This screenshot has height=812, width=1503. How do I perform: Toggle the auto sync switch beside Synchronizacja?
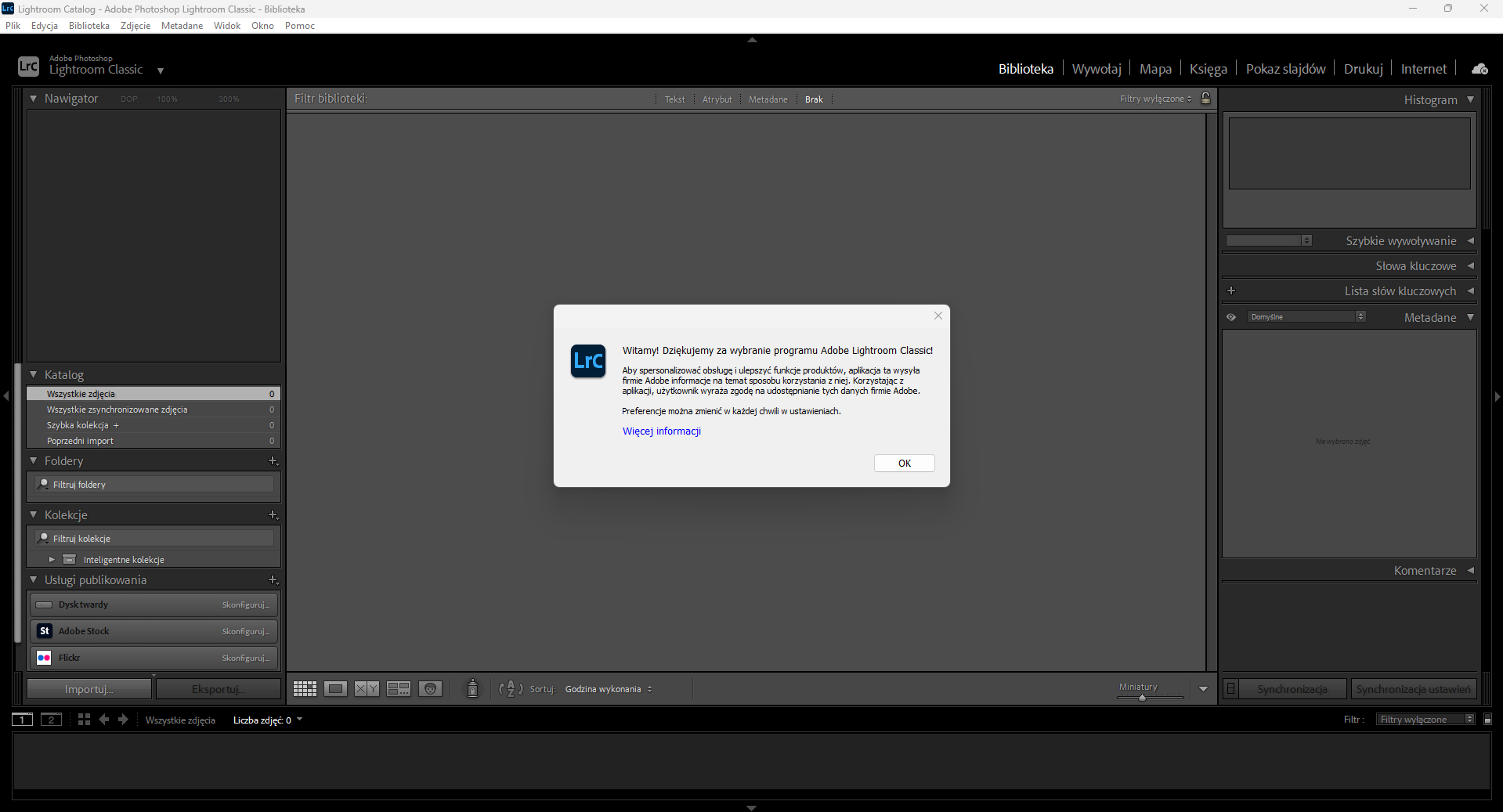[x=1231, y=689]
